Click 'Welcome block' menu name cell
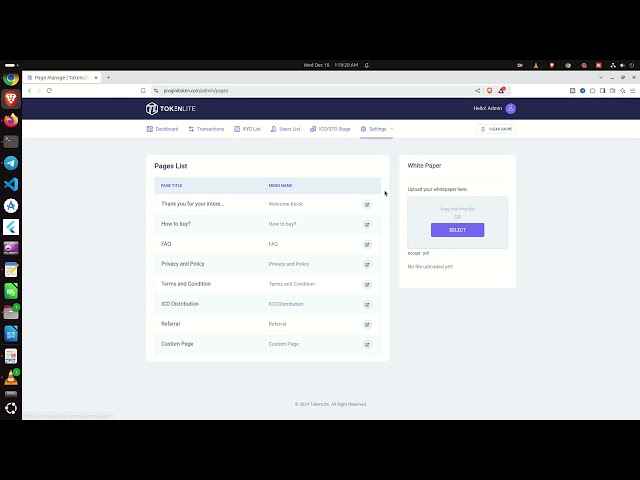Screen dimensions: 640x480 point(286,204)
